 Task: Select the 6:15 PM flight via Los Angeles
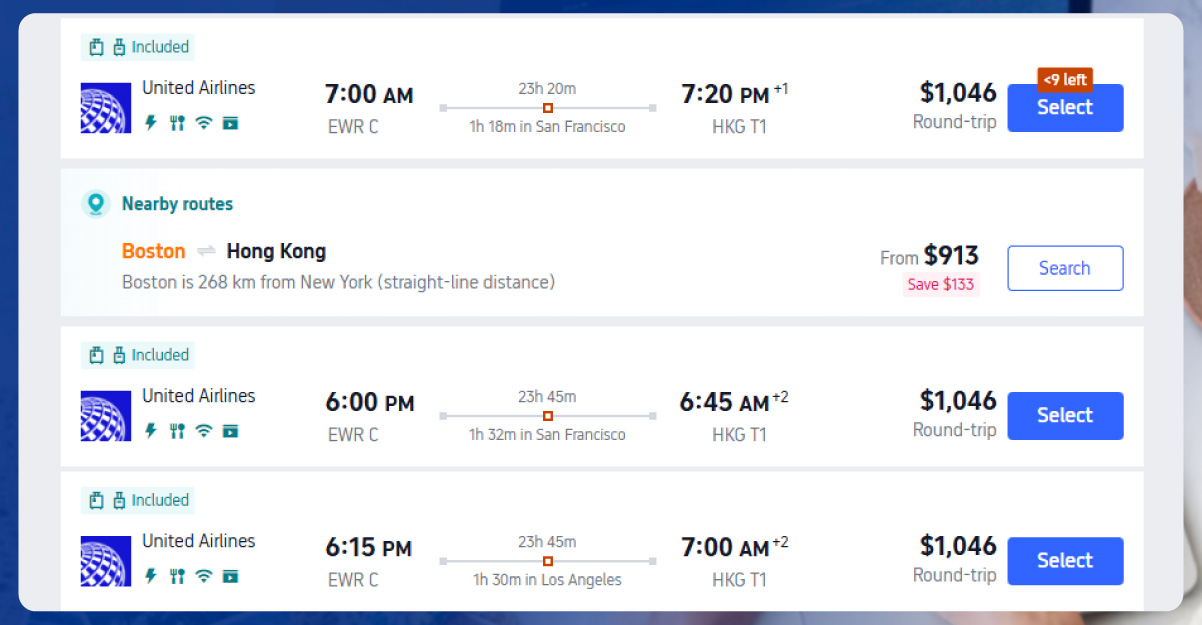1065,561
